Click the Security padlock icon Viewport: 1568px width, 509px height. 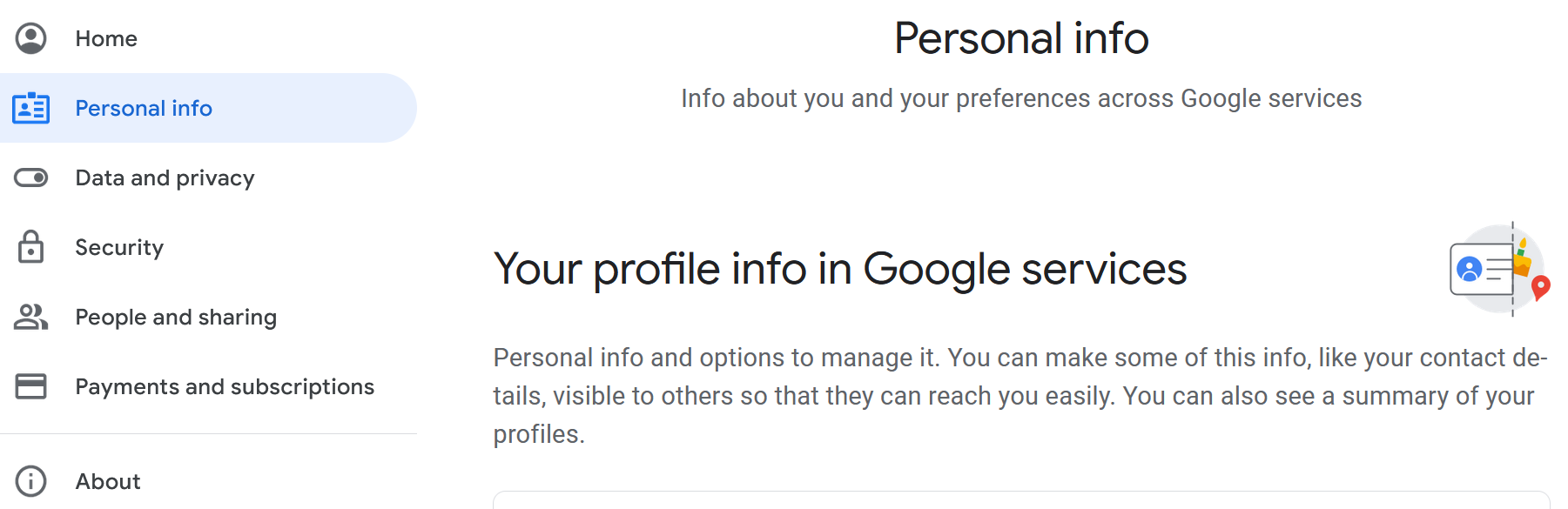pyautogui.click(x=31, y=247)
